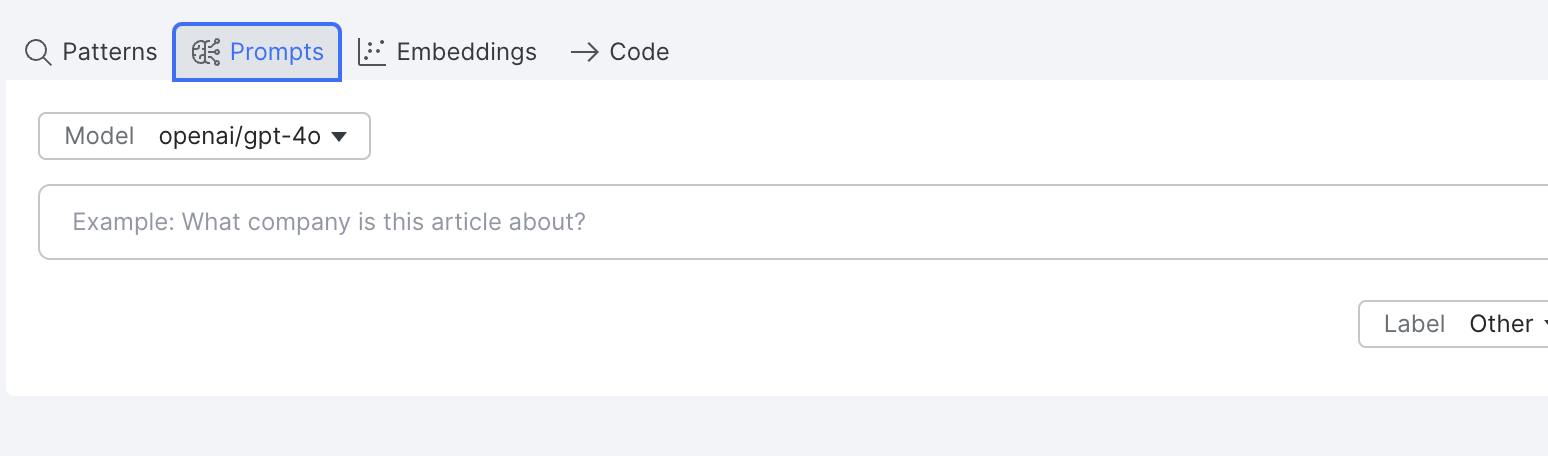Select the "Other" label value
The width and height of the screenshot is (1548, 456).
pos(1501,324)
